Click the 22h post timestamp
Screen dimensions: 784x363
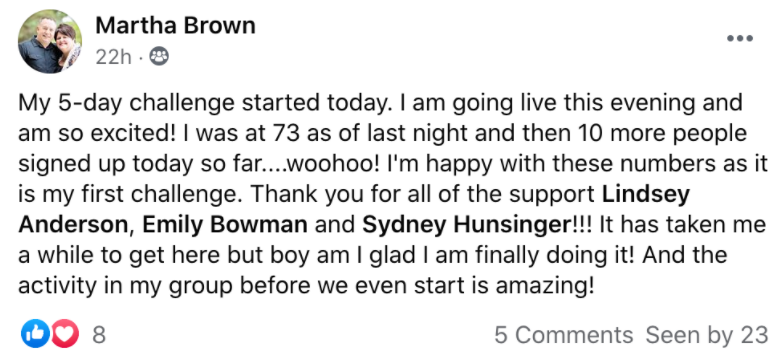(x=113, y=58)
